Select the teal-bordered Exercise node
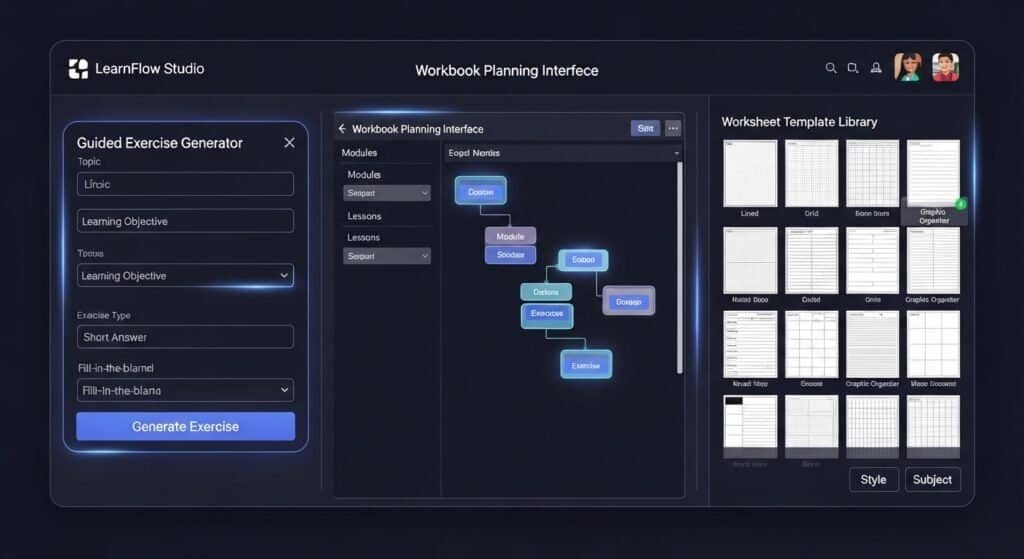This screenshot has height=559, width=1024. [547, 315]
